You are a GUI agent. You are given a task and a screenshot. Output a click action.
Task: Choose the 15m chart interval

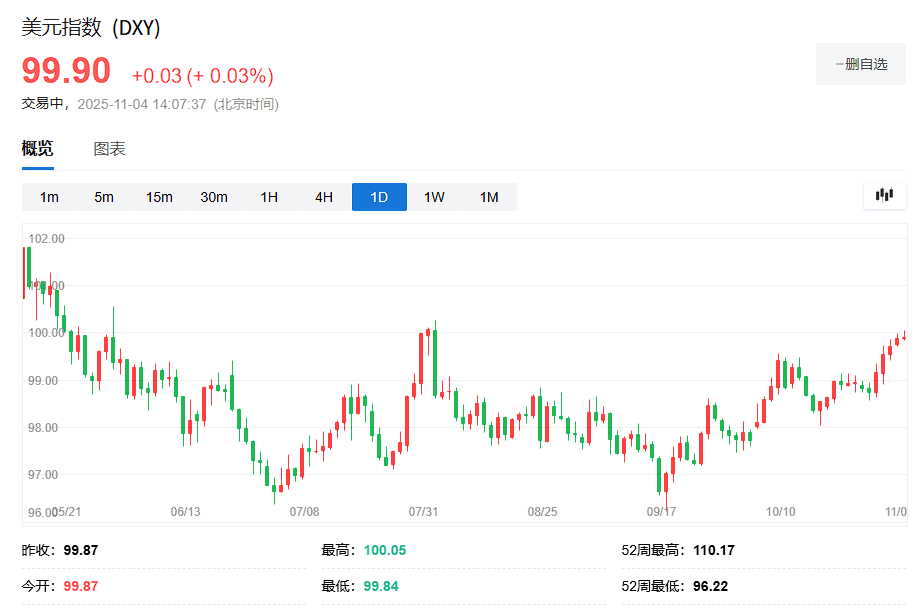(x=159, y=197)
